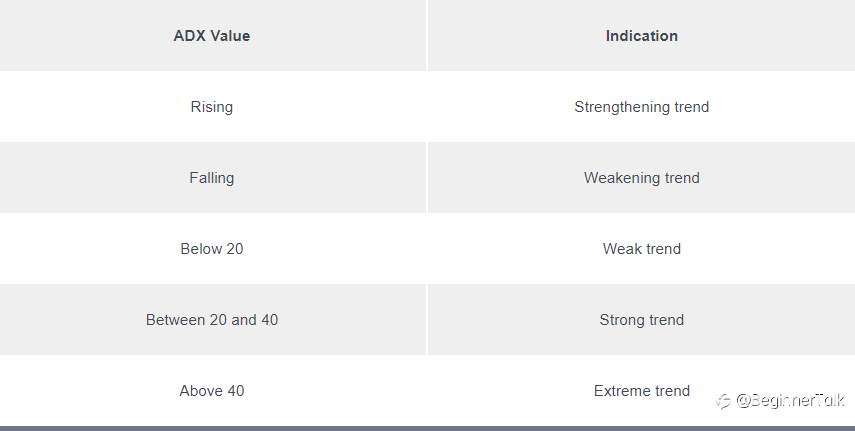Image resolution: width=855 pixels, height=431 pixels.
Task: Click the Strengthening trend cell
Action: tap(642, 106)
